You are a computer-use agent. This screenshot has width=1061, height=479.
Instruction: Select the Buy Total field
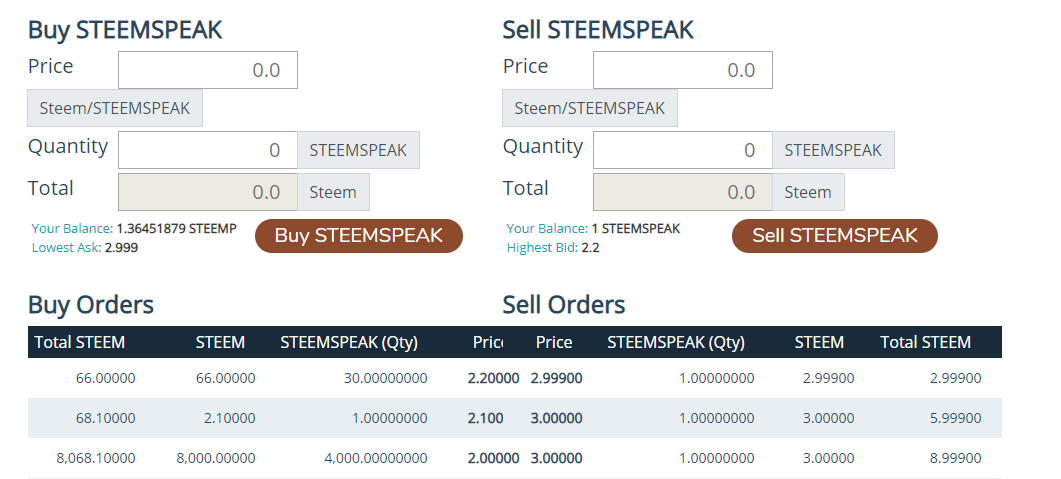click(208, 192)
